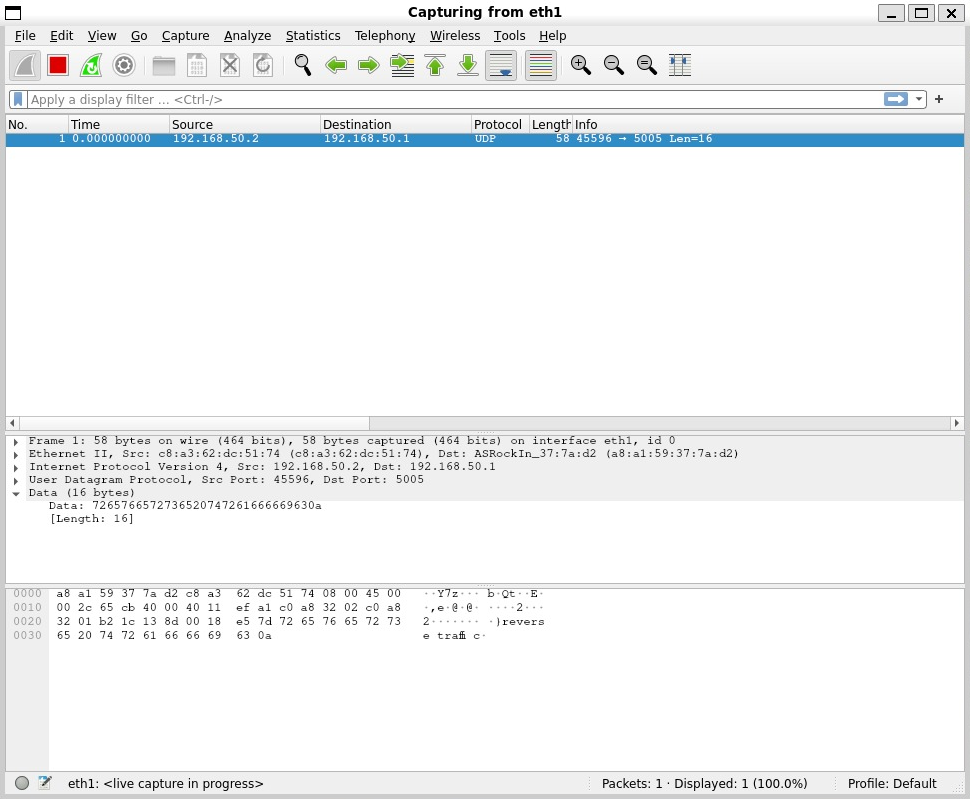The width and height of the screenshot is (970, 799).
Task: Select the UDP packet from 192.168.50.2
Action: point(300,138)
